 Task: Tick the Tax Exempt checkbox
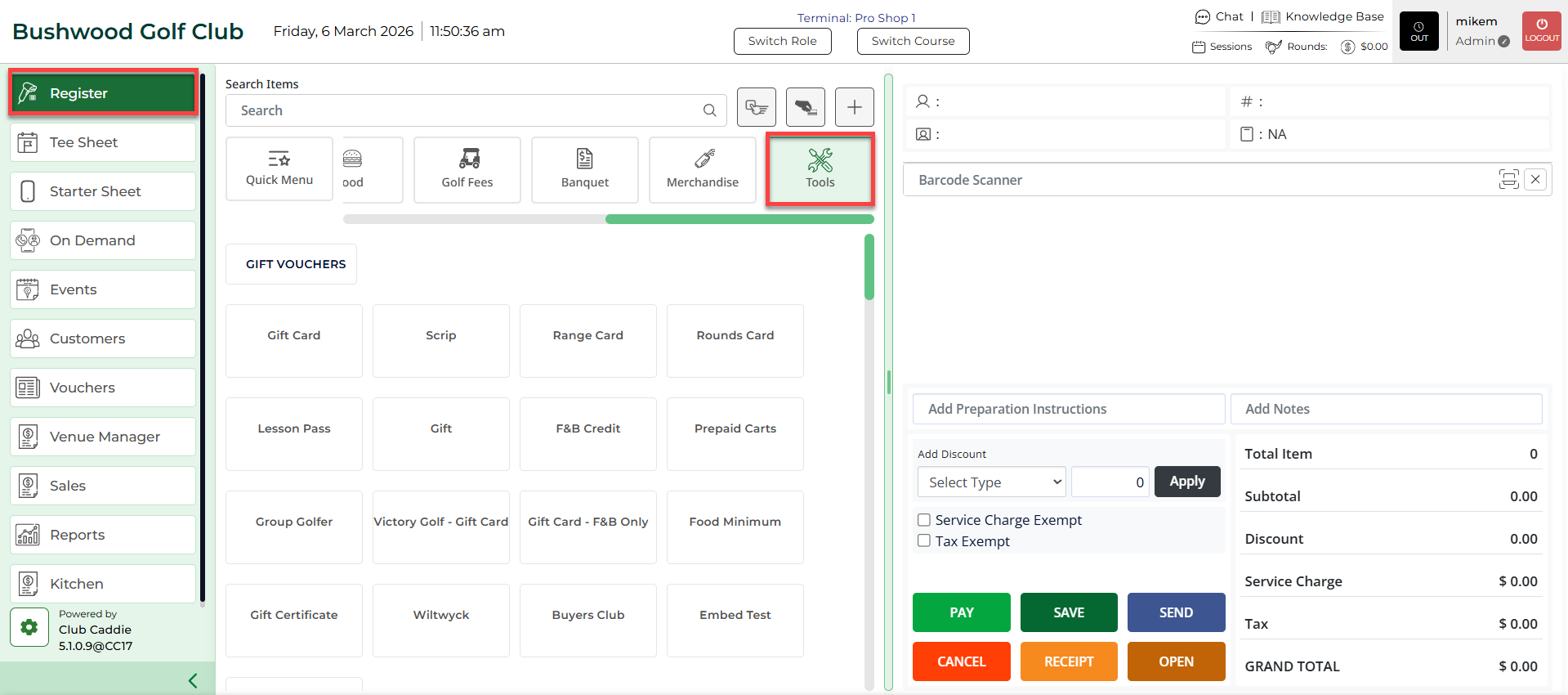click(x=924, y=540)
